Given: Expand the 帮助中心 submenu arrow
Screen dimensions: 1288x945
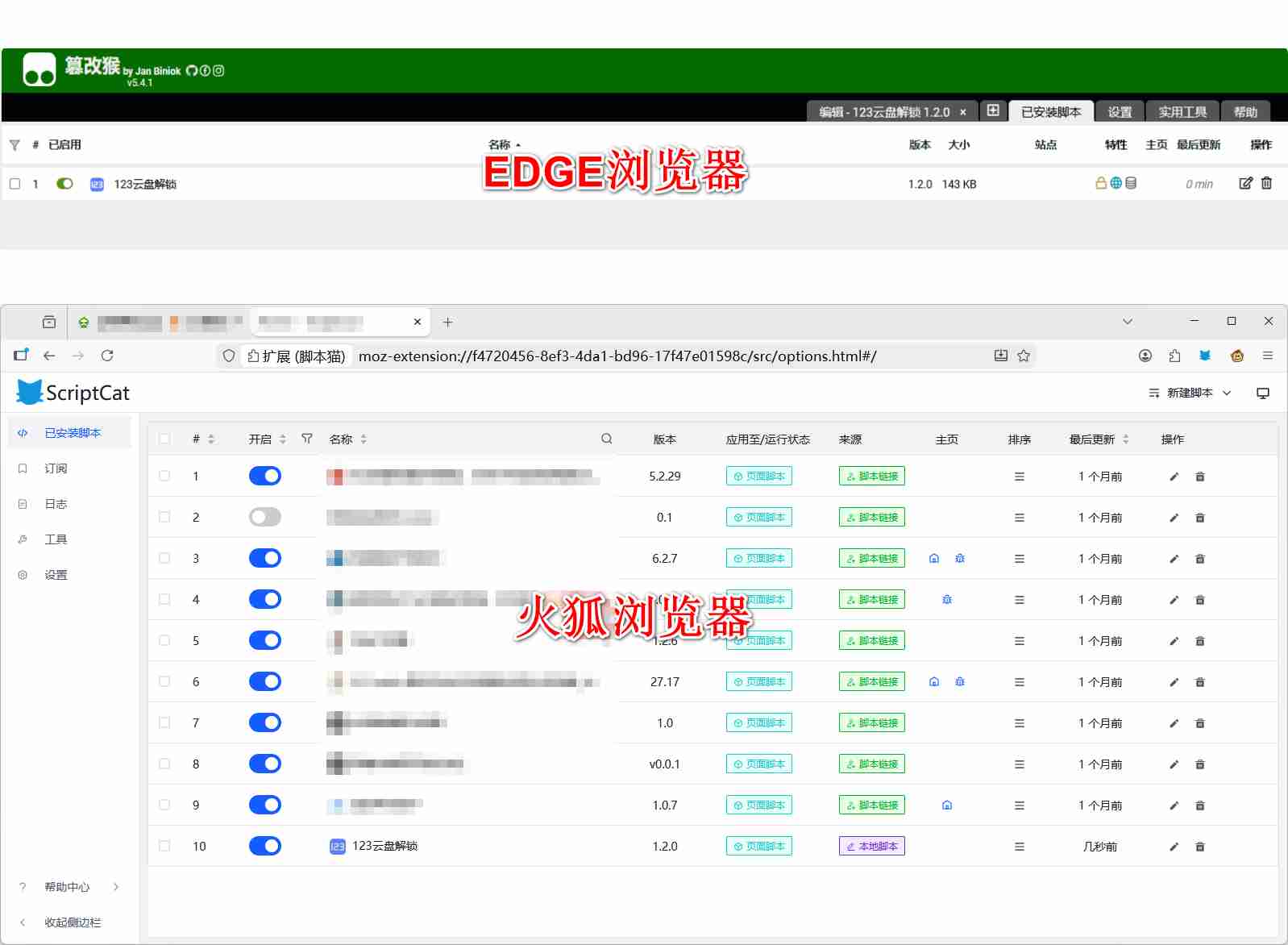Looking at the screenshot, I should coord(116,887).
